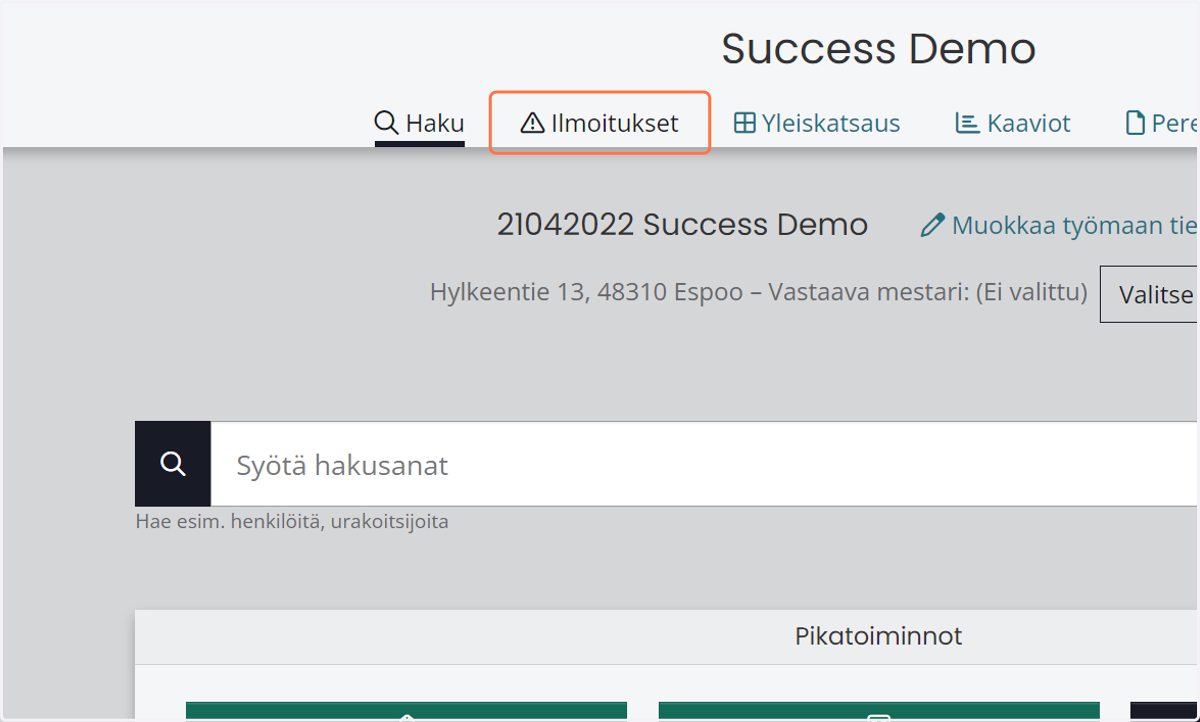The width and height of the screenshot is (1200, 722).
Task: Go to the Kaaviot tab
Action: point(1013,123)
